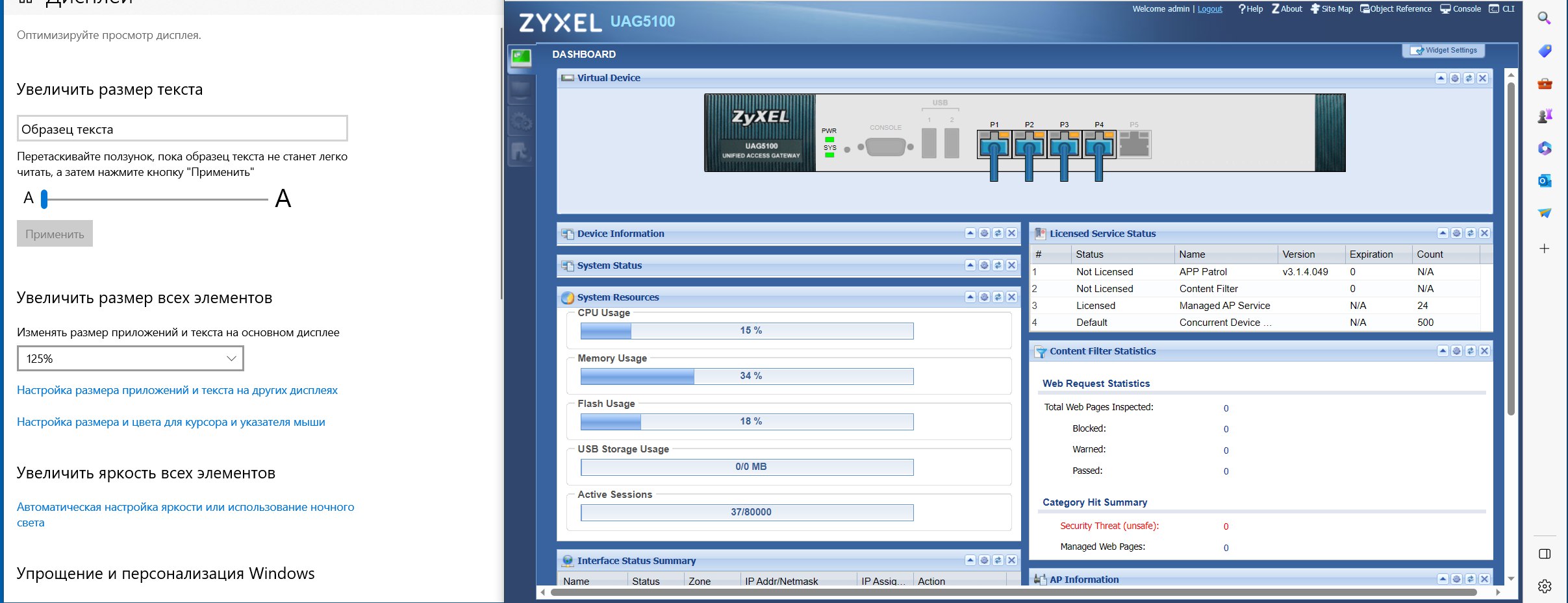This screenshot has width=1568, height=603.
Task: Open Search in the browser sidebar
Action: point(1545,18)
